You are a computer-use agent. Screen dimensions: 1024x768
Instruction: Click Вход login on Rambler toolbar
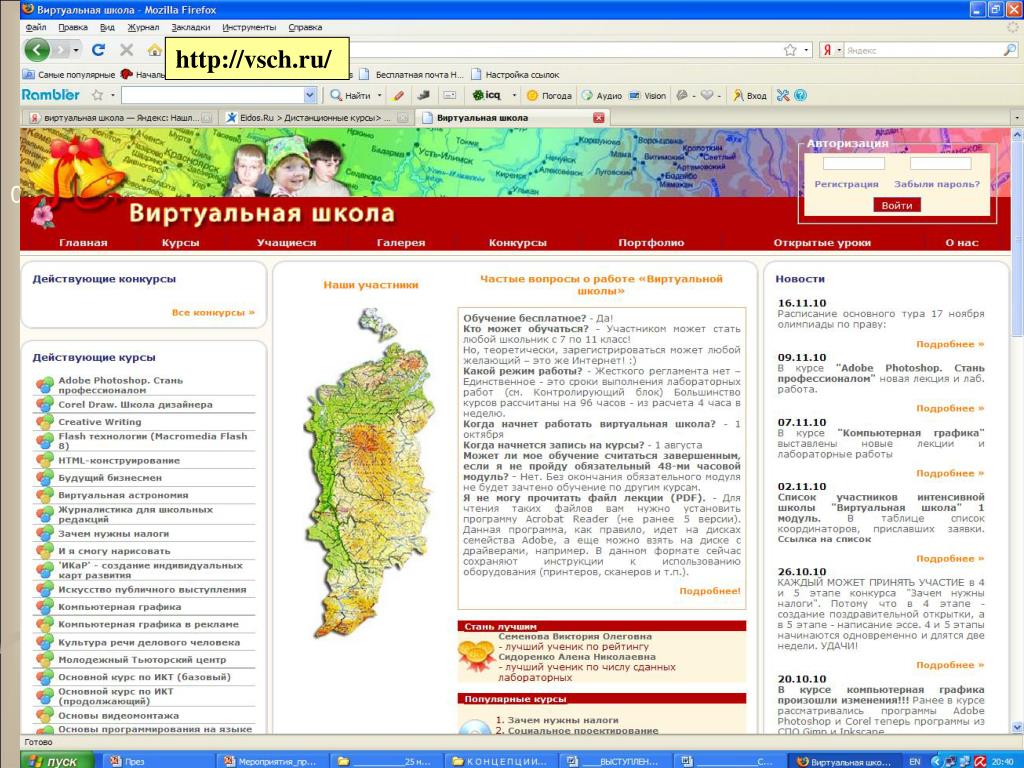coord(750,95)
